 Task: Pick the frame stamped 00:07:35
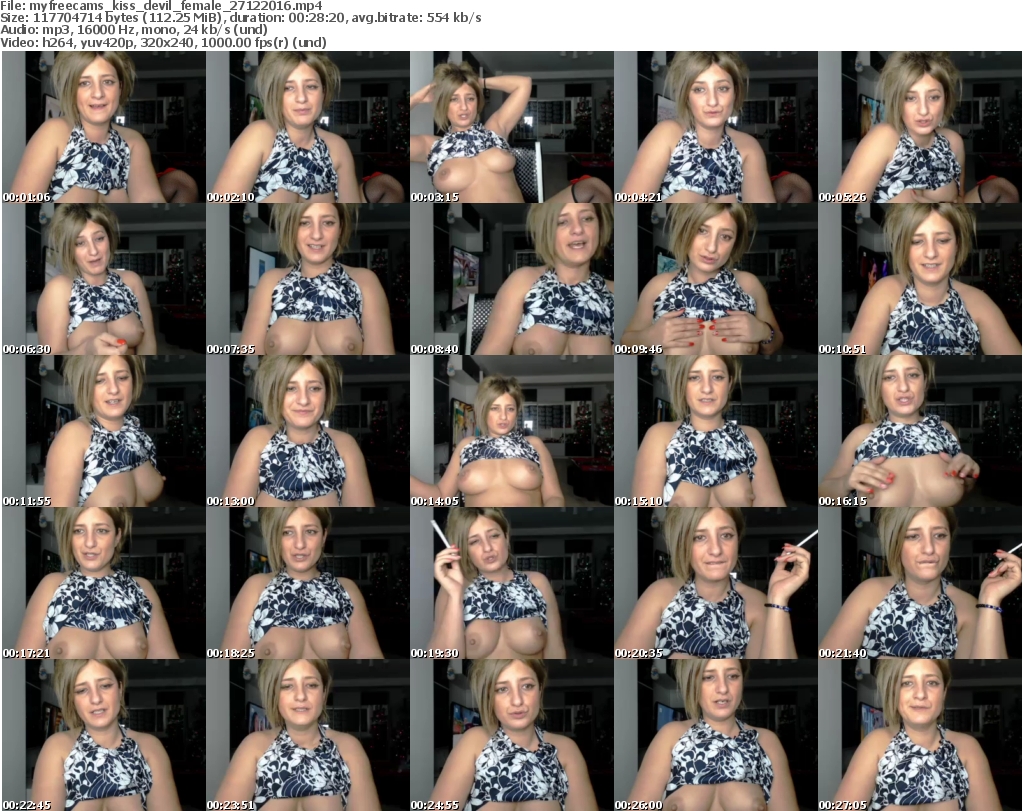coord(308,279)
